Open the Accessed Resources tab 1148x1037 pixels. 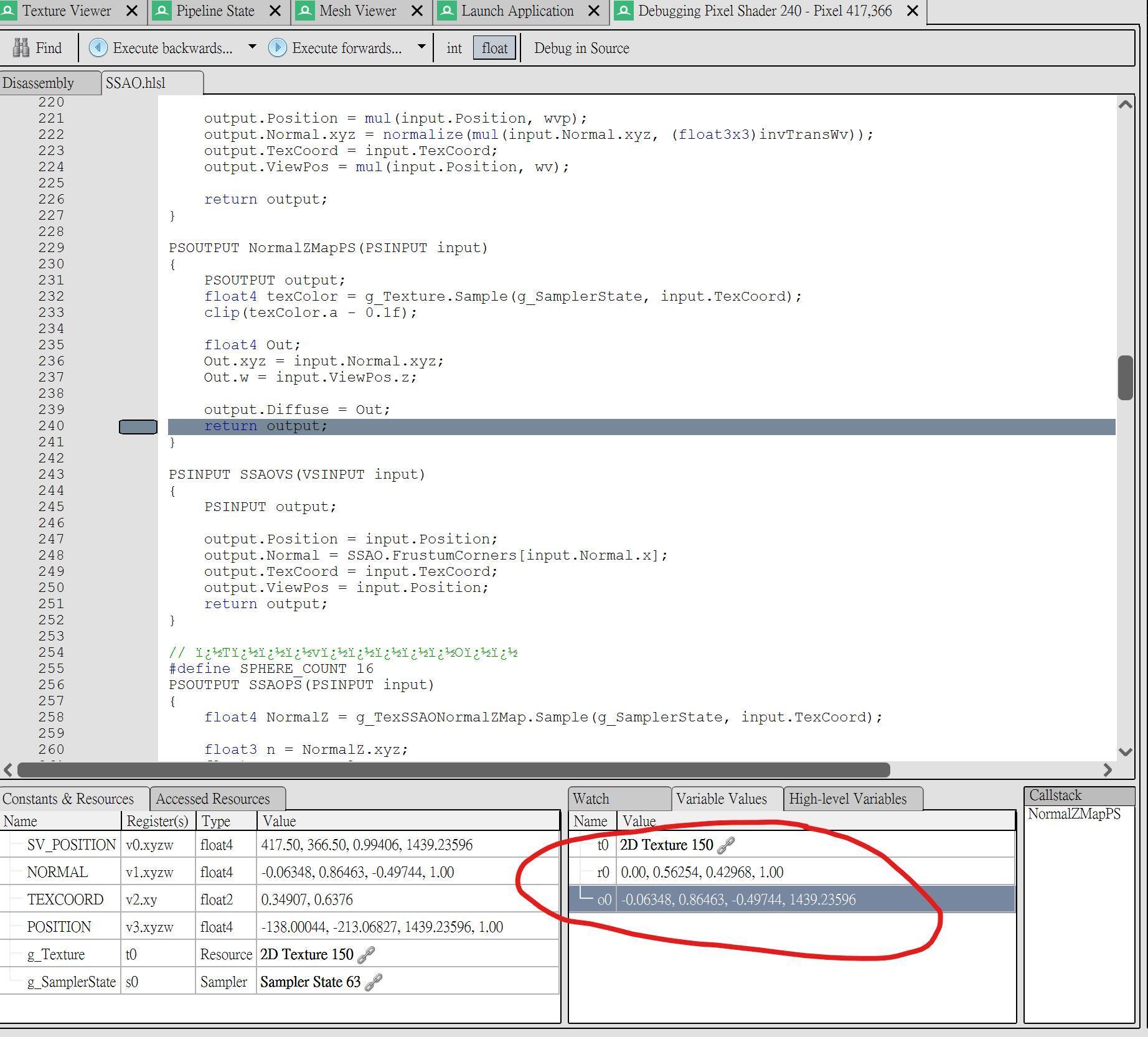coord(217,799)
